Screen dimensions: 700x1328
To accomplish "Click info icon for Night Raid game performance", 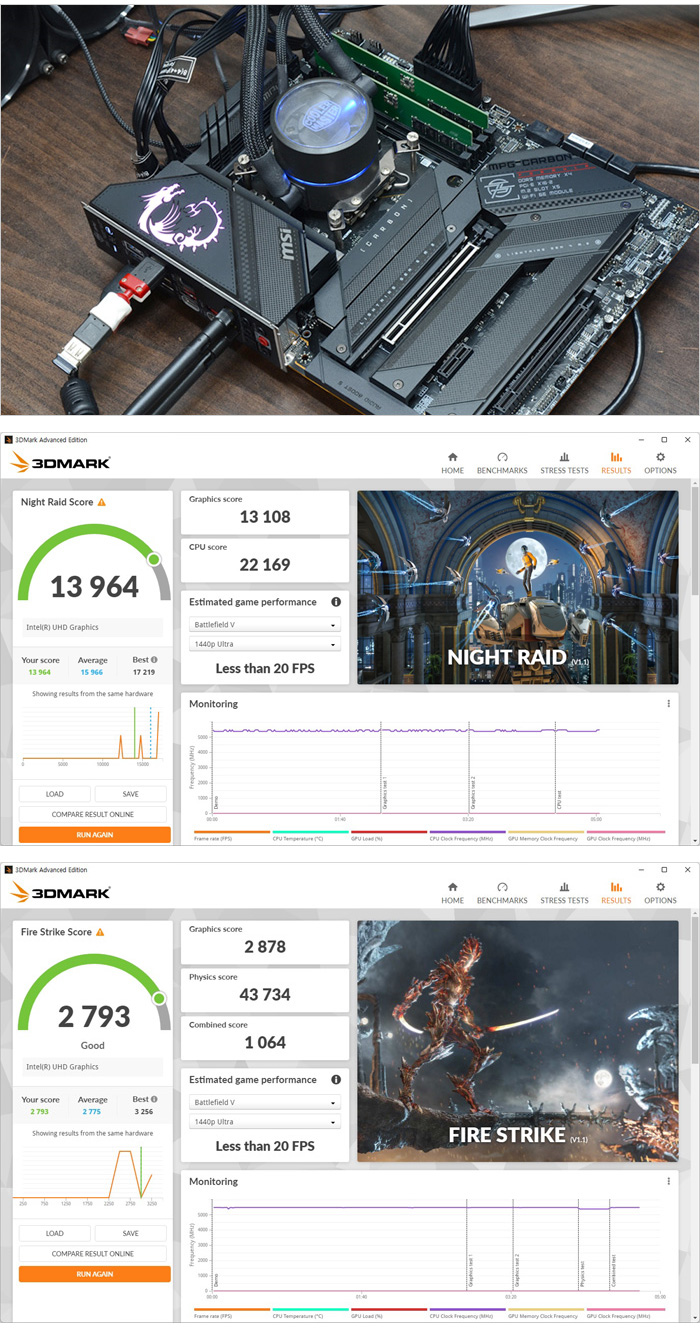I will [x=336, y=602].
